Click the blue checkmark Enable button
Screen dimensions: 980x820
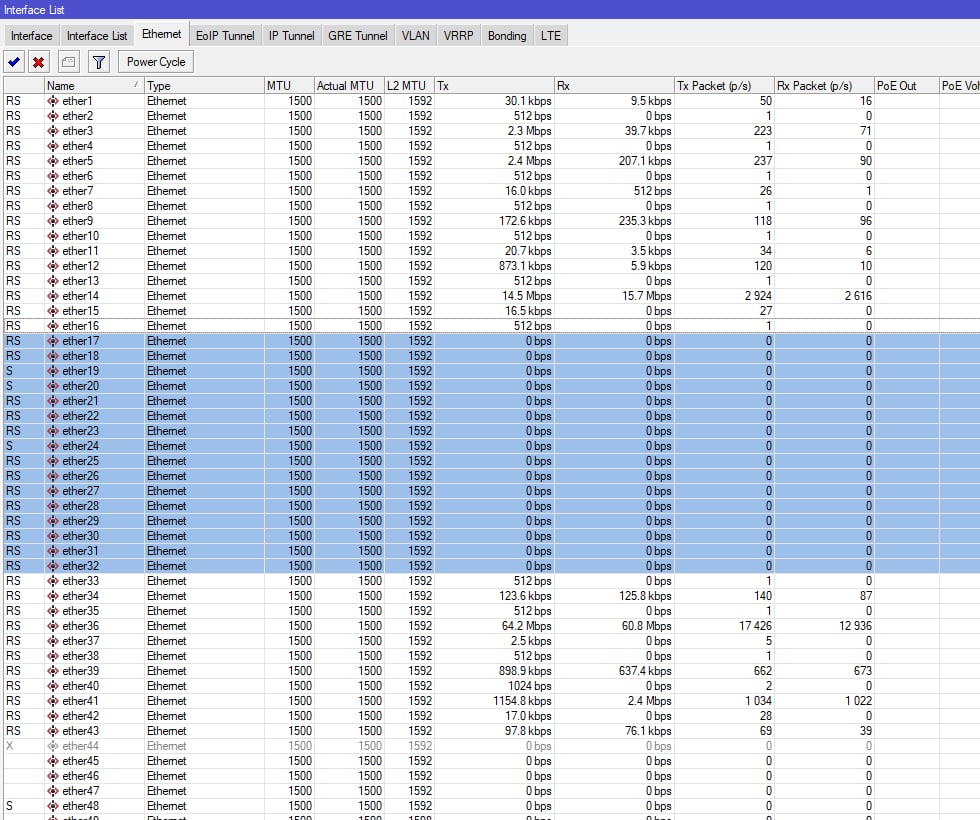[14, 62]
